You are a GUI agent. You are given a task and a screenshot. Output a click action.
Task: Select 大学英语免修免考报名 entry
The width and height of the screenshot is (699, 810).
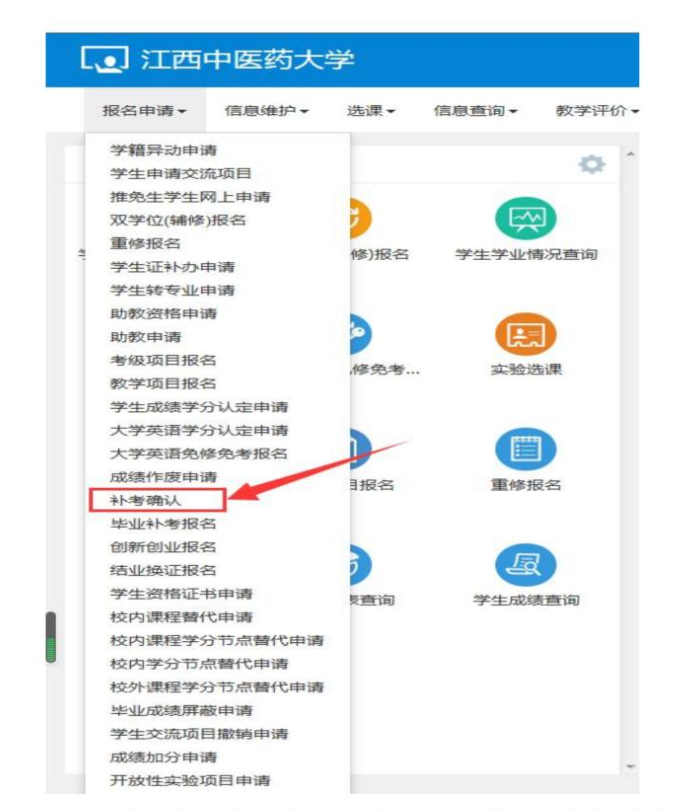click(x=199, y=454)
